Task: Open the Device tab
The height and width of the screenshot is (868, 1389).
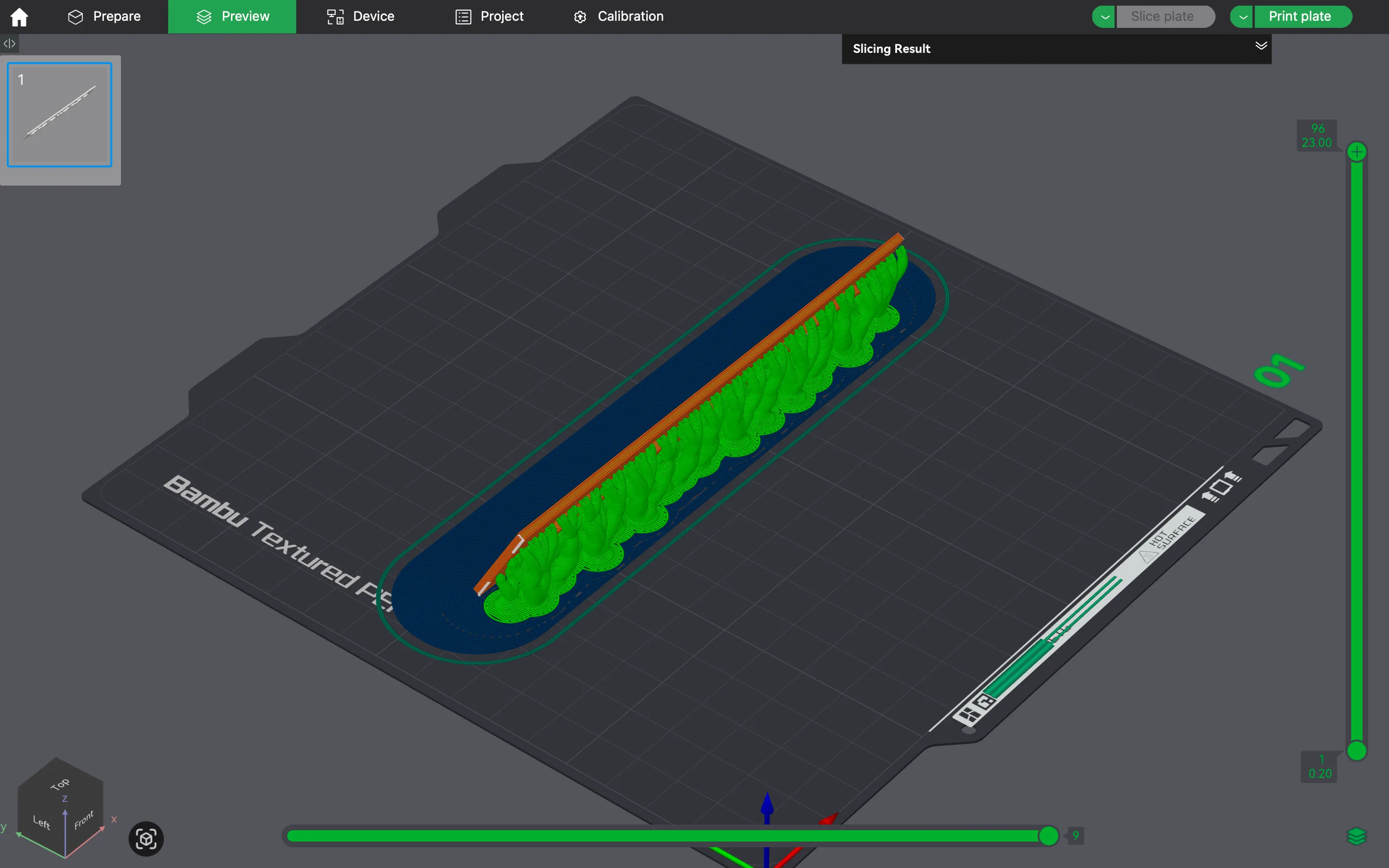Action: pos(360,17)
